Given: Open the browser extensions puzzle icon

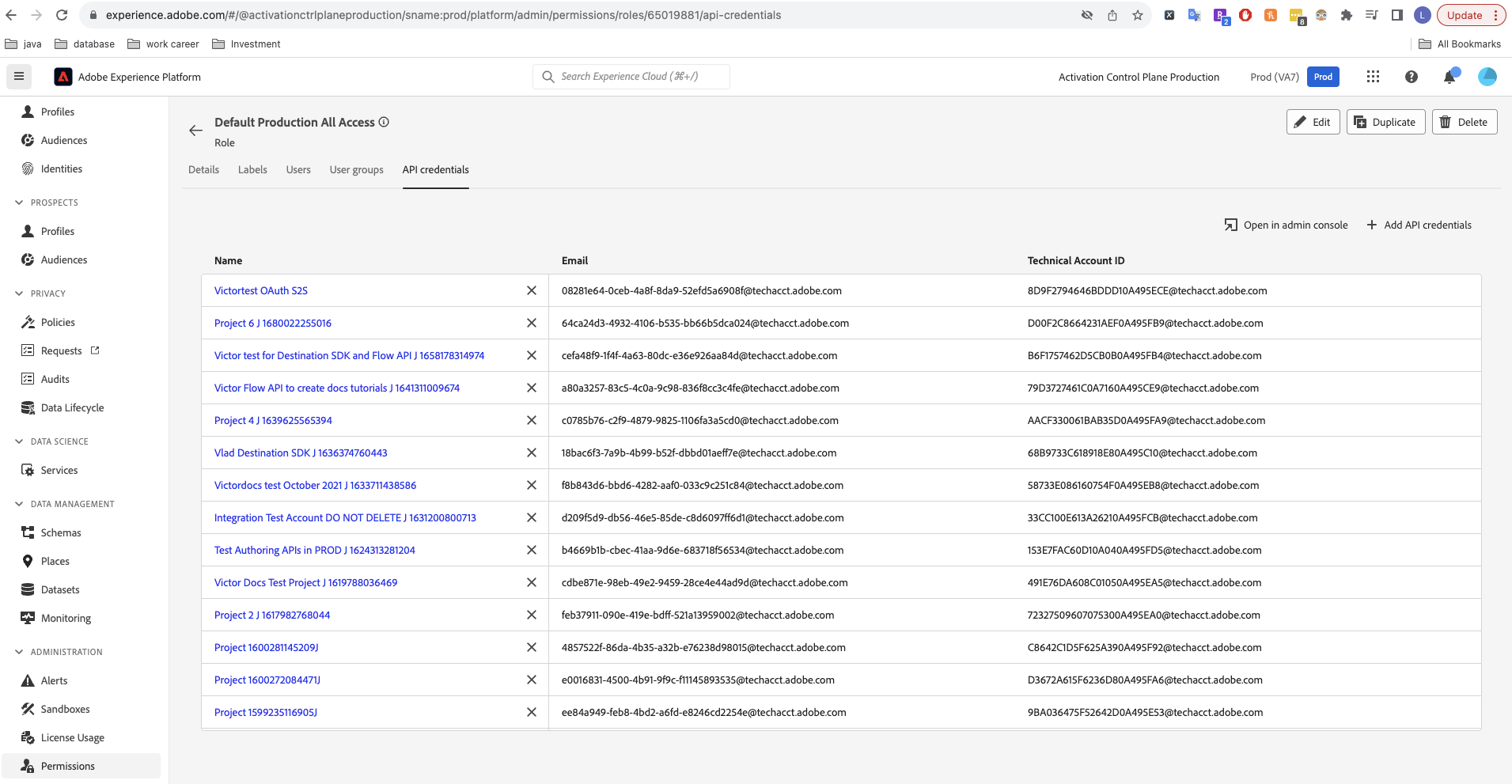Looking at the screenshot, I should click(1346, 15).
